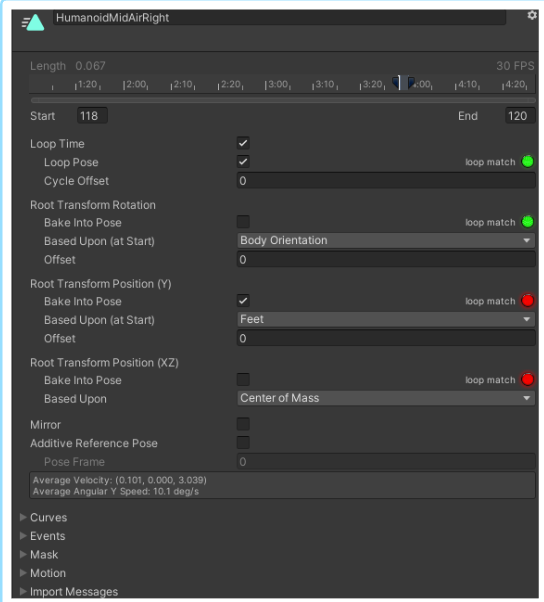This screenshot has width=544, height=602.
Task: Click the timeline end range handle
Action: [x=411, y=83]
